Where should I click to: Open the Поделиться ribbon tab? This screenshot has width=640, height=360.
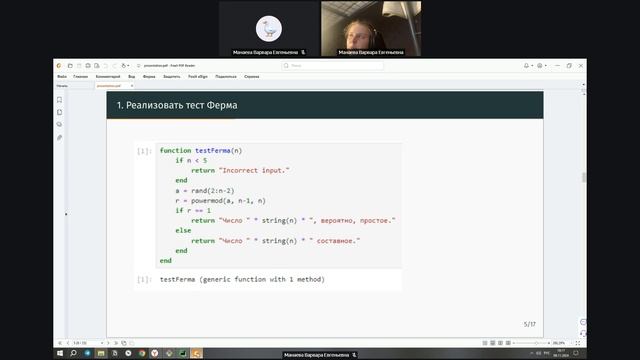coord(226,77)
